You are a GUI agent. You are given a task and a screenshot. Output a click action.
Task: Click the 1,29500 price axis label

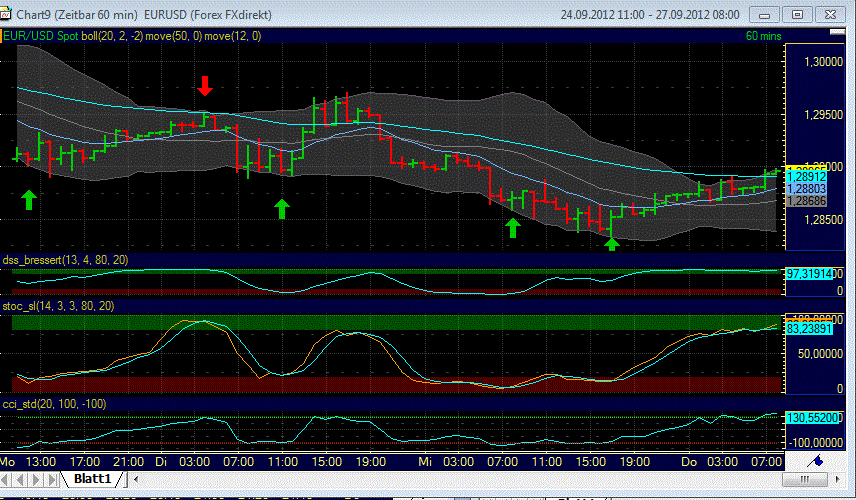point(823,115)
